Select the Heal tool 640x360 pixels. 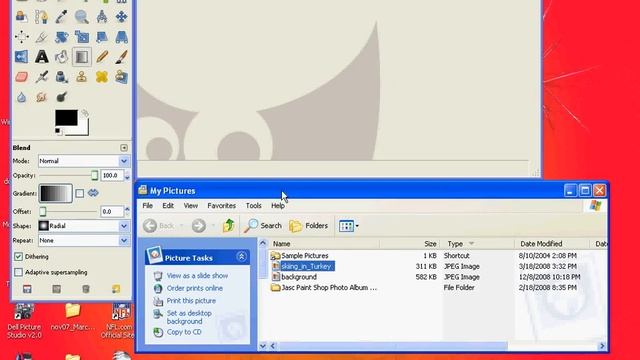102,77
